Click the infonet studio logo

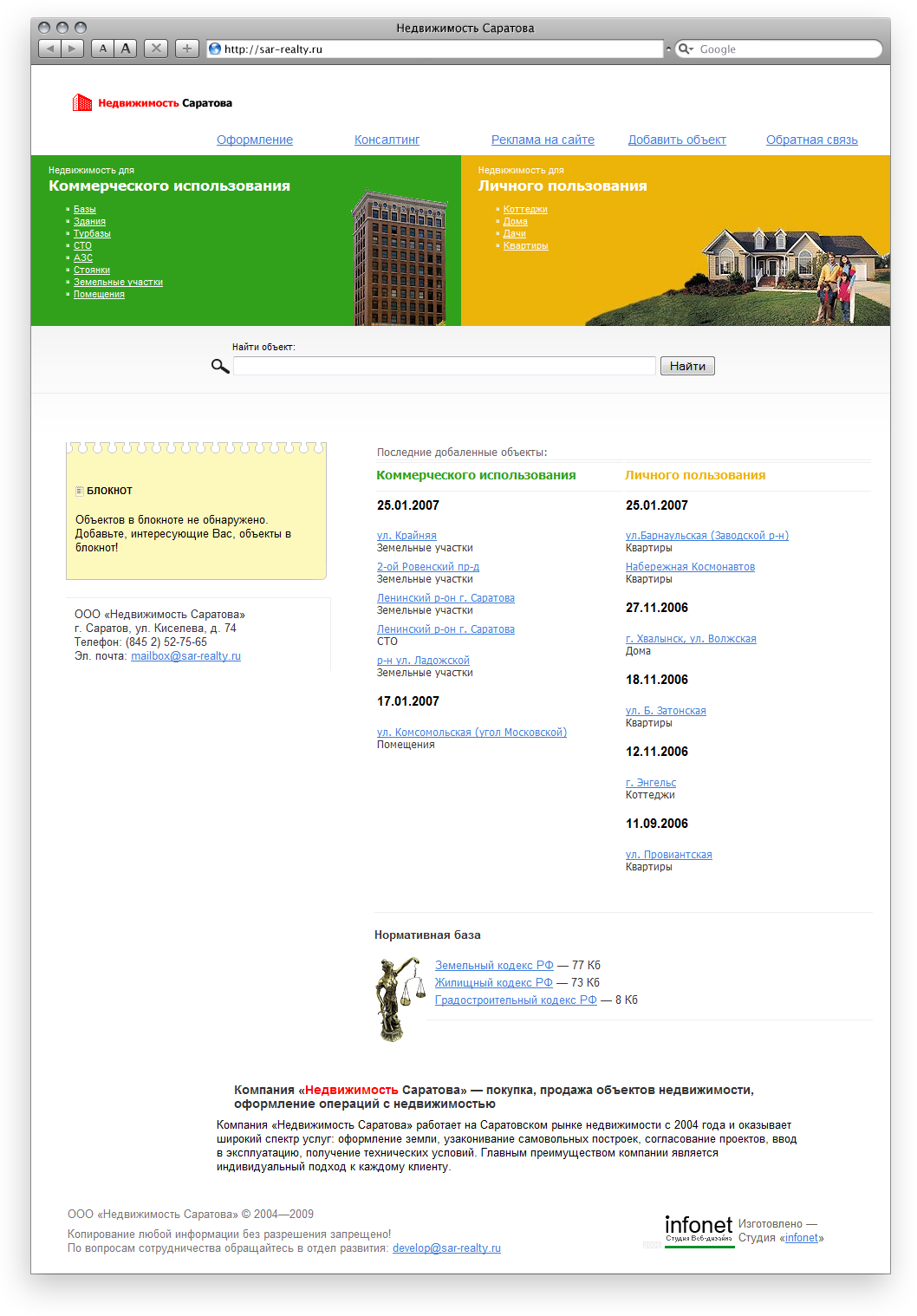(x=699, y=1230)
